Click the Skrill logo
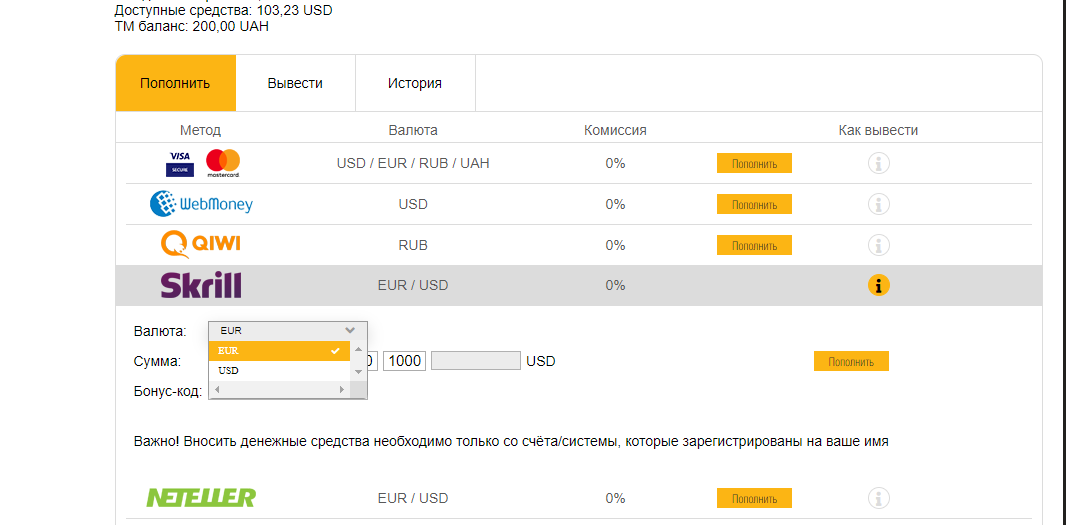This screenshot has height=525, width=1066. click(x=201, y=286)
